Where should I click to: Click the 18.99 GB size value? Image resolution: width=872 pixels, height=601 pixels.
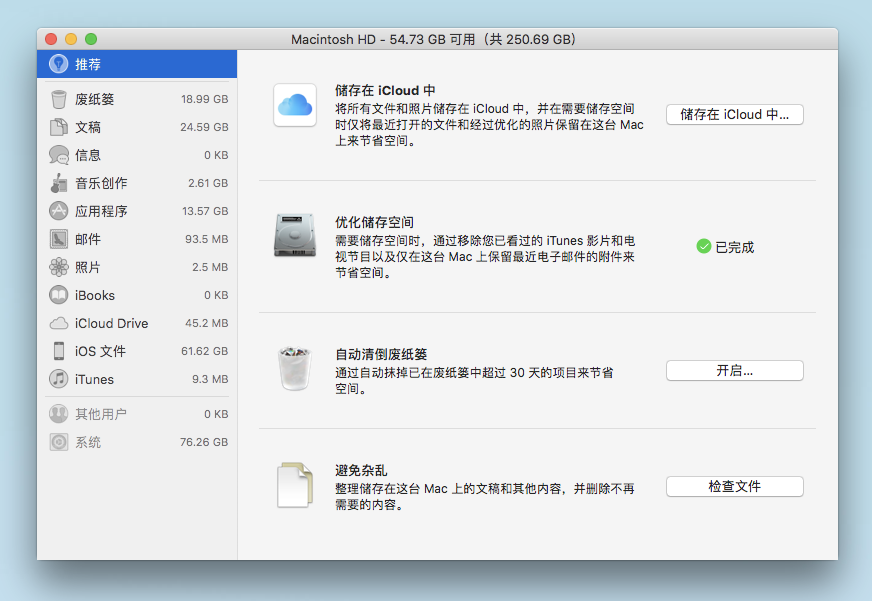click(x=205, y=100)
